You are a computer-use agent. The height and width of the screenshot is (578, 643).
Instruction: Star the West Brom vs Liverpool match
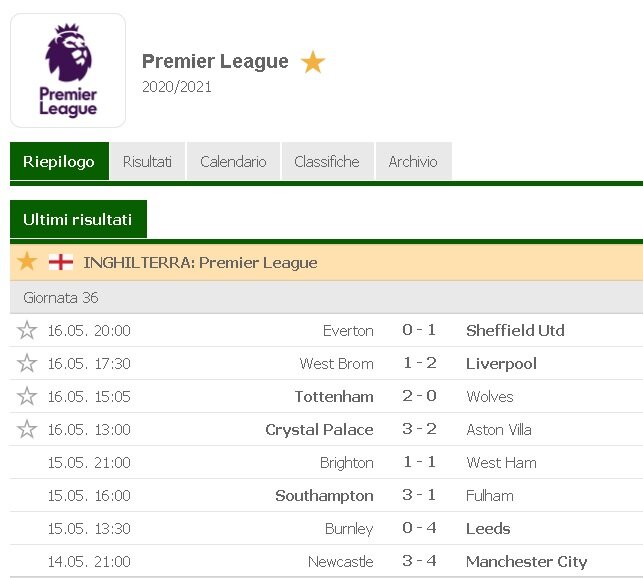pyautogui.click(x=27, y=363)
